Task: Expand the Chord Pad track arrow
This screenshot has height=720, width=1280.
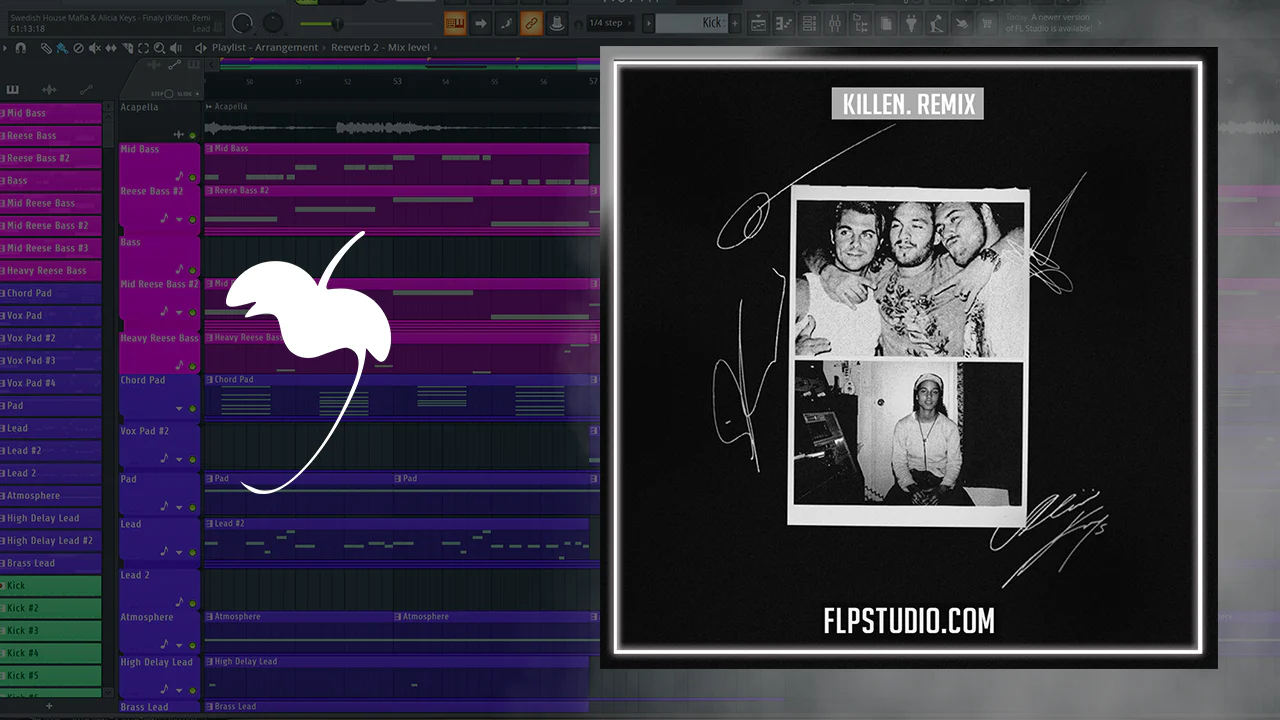Action: coord(180,408)
